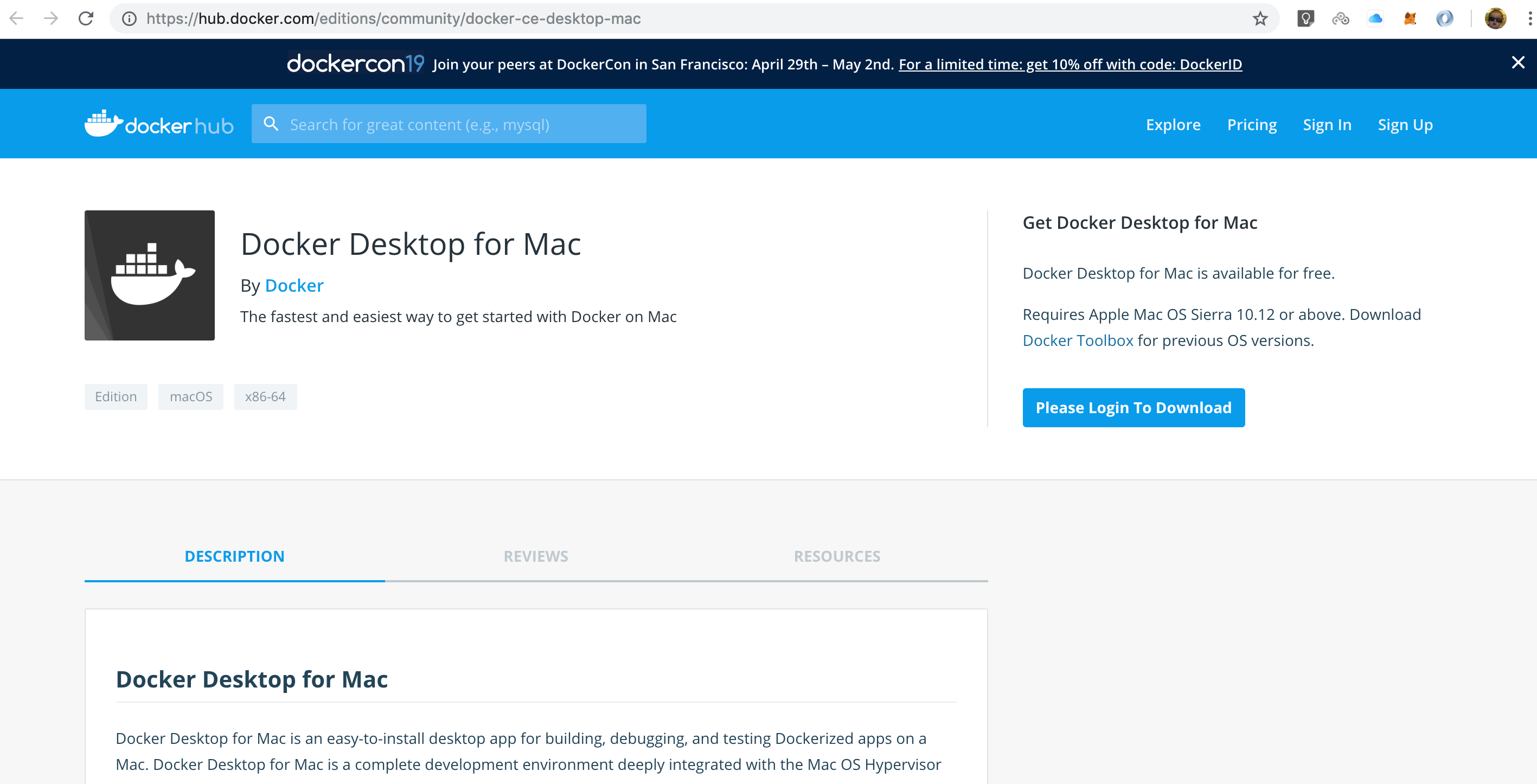1537x784 pixels.
Task: Open Explore in the top navigation
Action: point(1173,124)
